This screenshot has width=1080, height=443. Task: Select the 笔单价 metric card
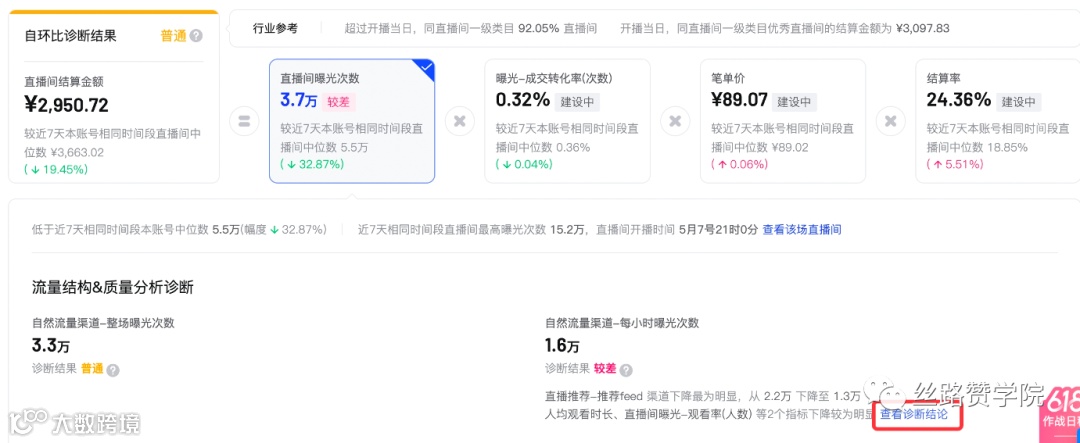[782, 121]
